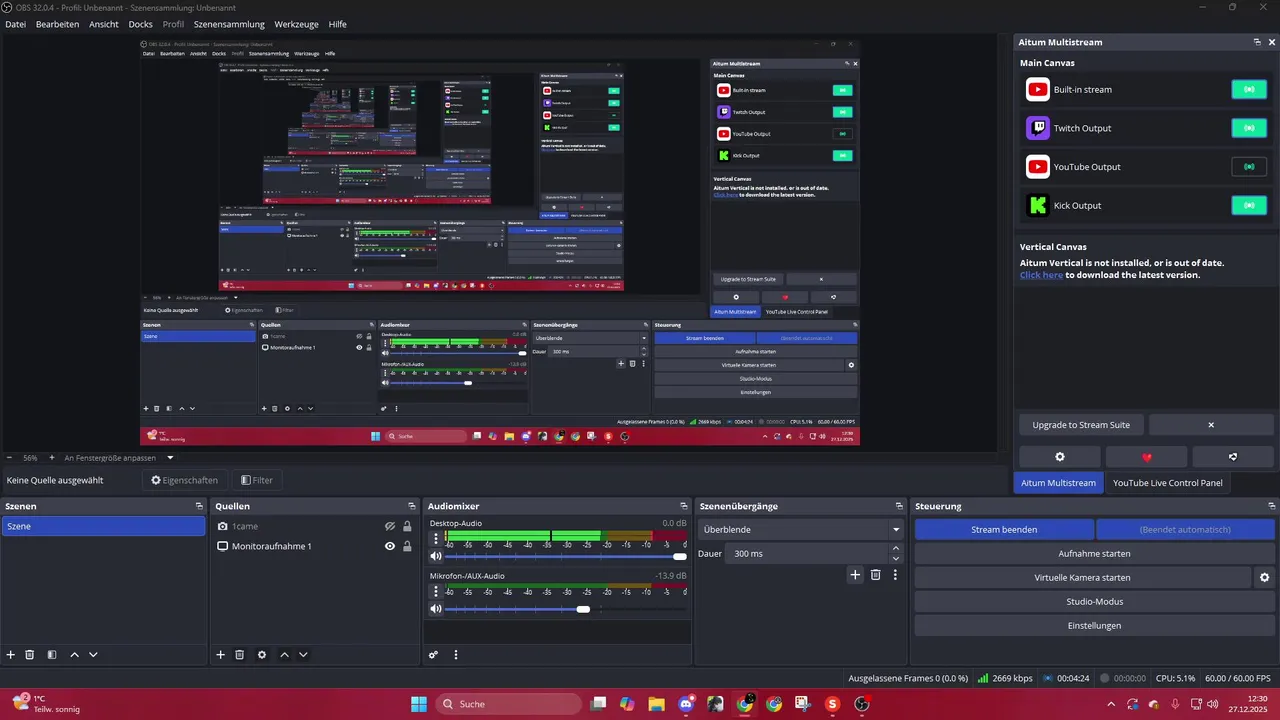
Task: Click the Desktop-Audio volume slider
Action: 565,556
